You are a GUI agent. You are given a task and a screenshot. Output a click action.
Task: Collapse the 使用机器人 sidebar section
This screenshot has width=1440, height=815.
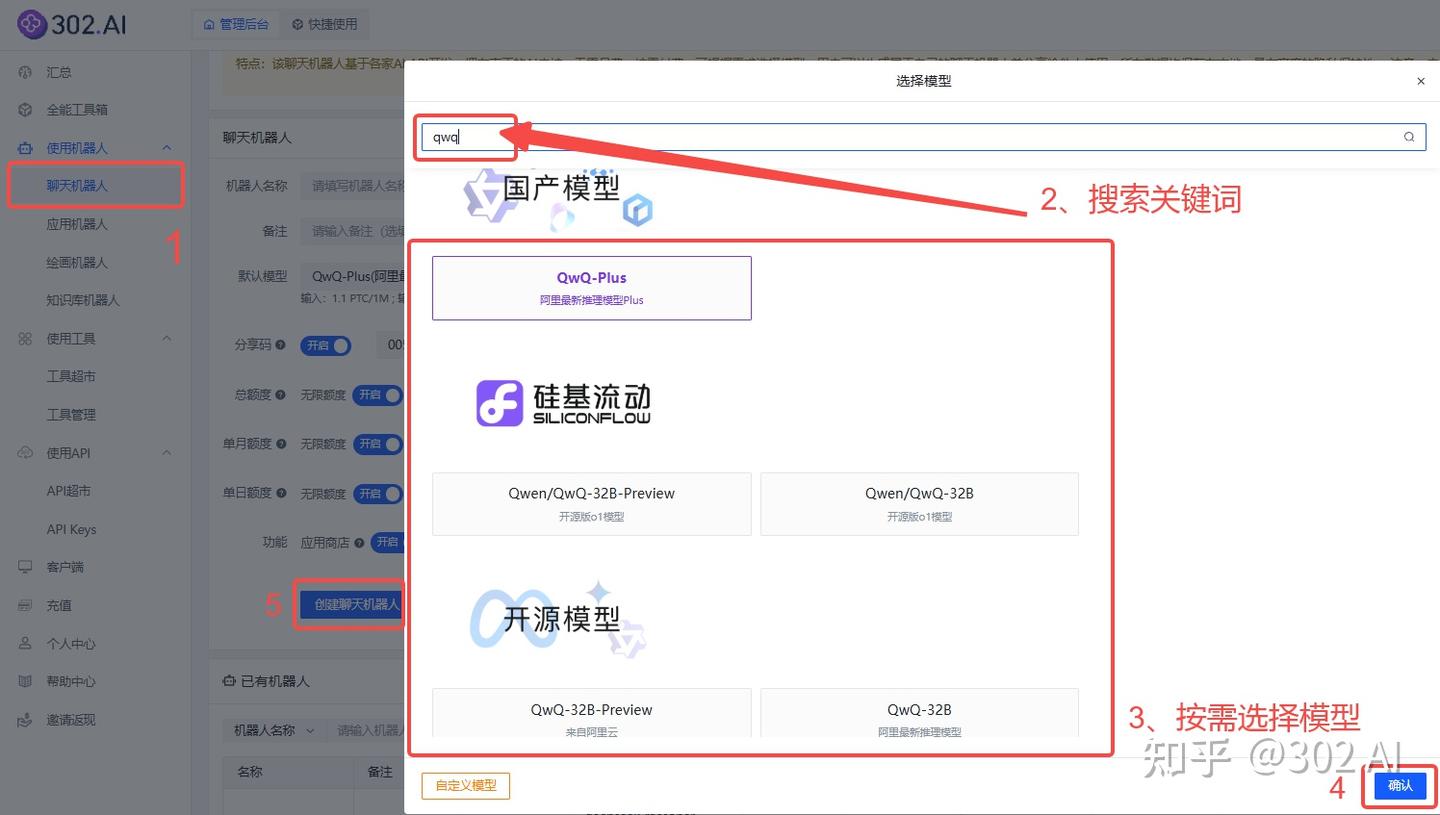(x=168, y=147)
